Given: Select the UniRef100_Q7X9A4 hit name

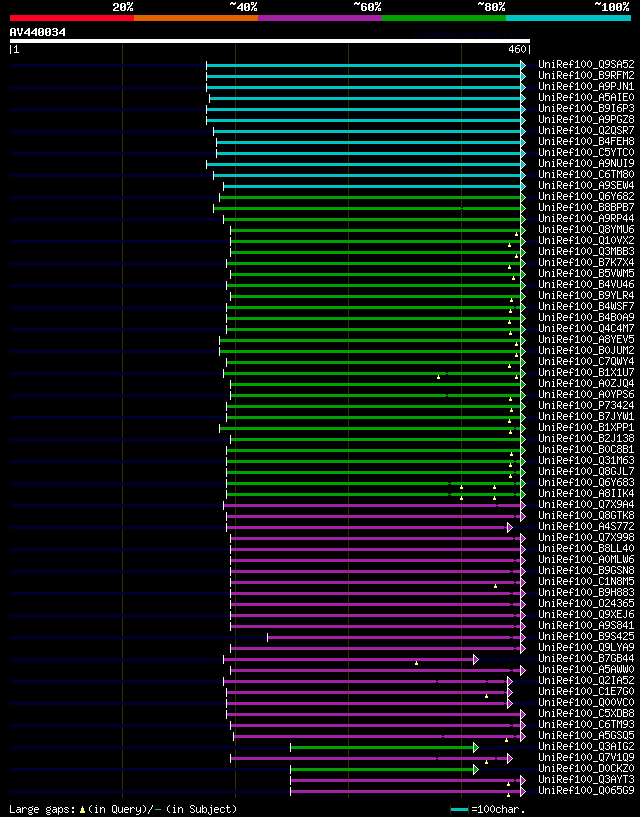Looking at the screenshot, I should [x=586, y=504].
